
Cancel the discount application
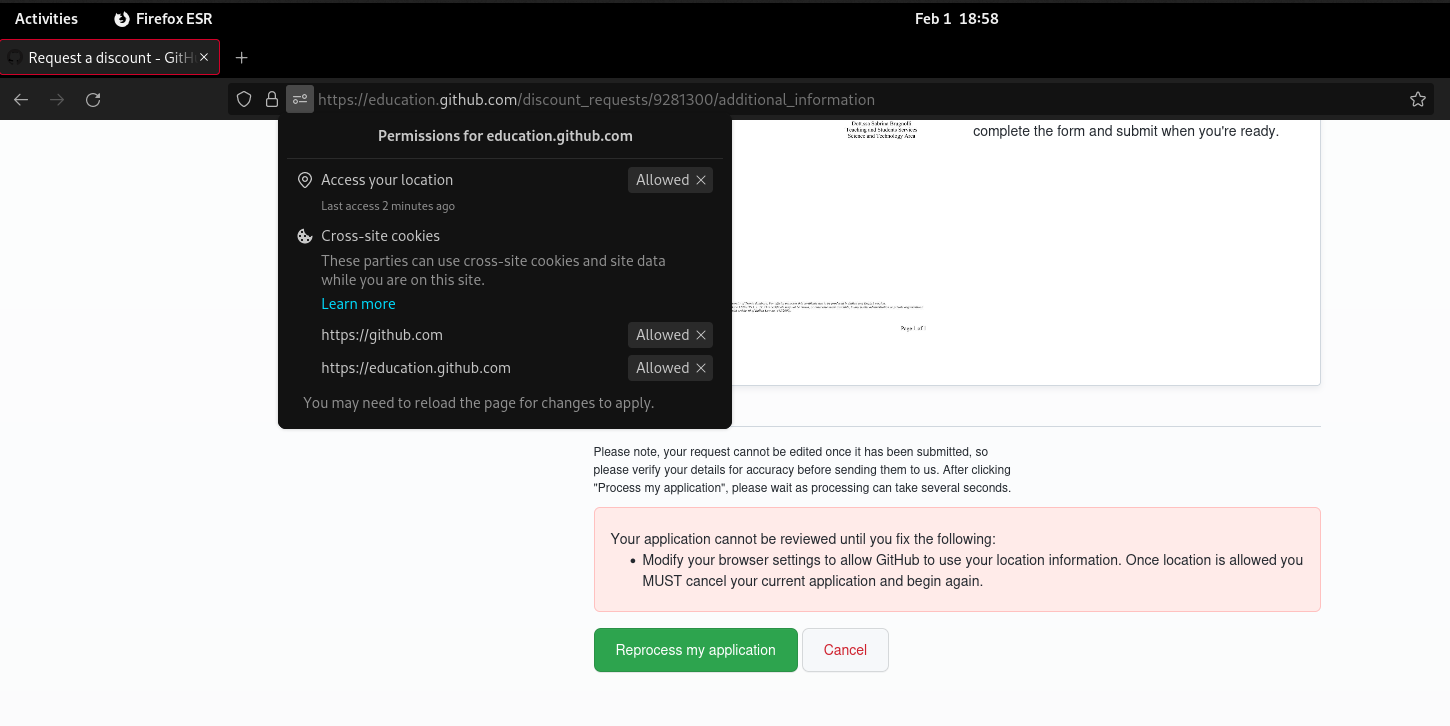[845, 650]
